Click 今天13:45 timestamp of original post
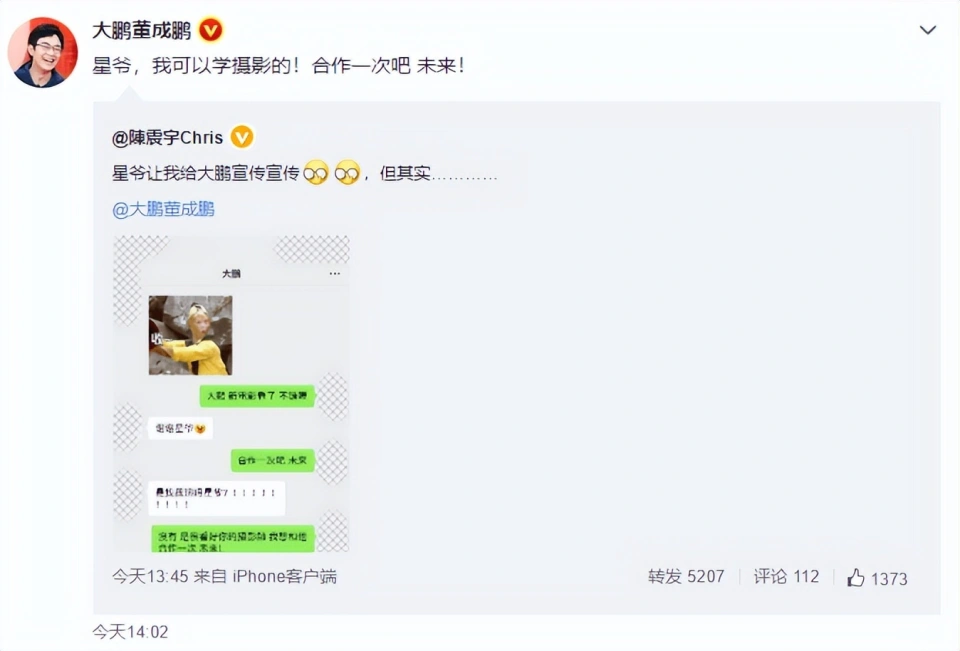The image size is (960, 651). [x=150, y=576]
